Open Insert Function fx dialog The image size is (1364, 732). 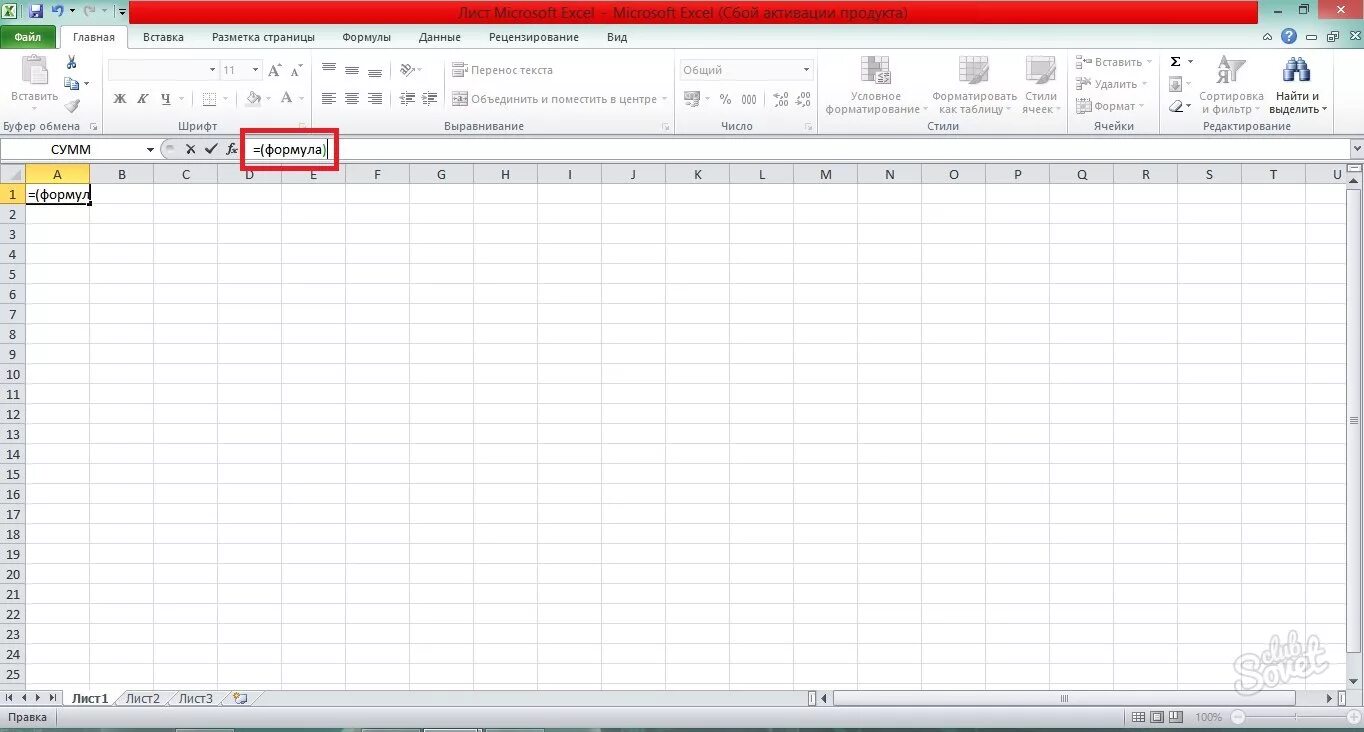point(232,149)
